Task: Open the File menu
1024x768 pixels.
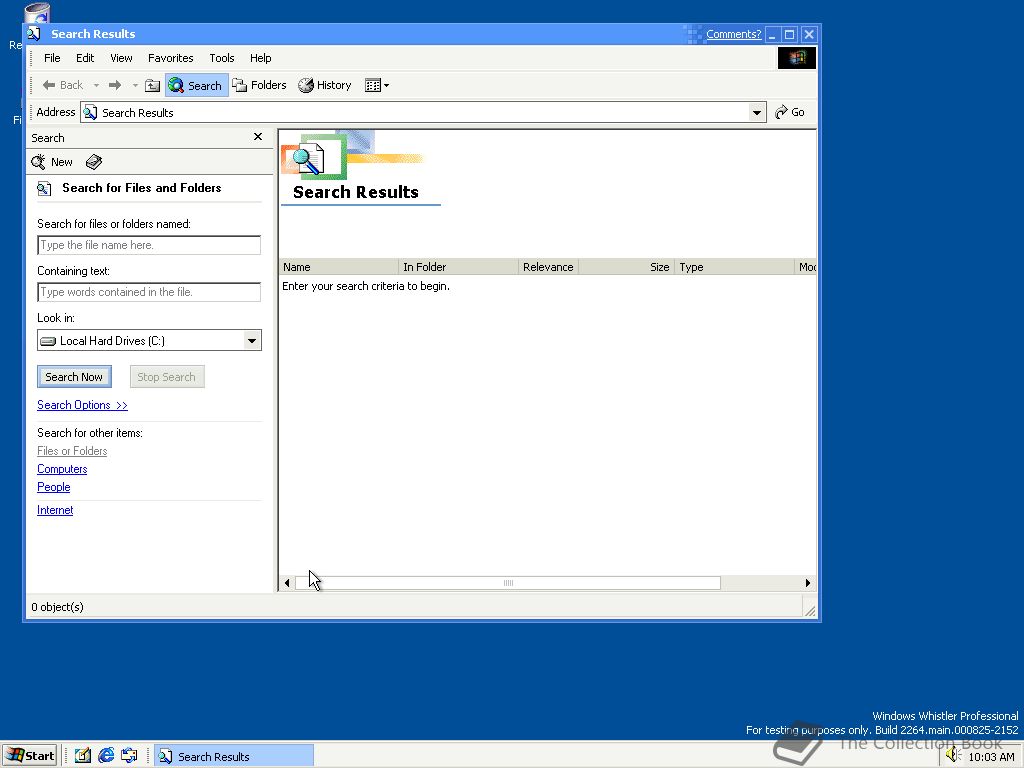Action: (x=52, y=58)
